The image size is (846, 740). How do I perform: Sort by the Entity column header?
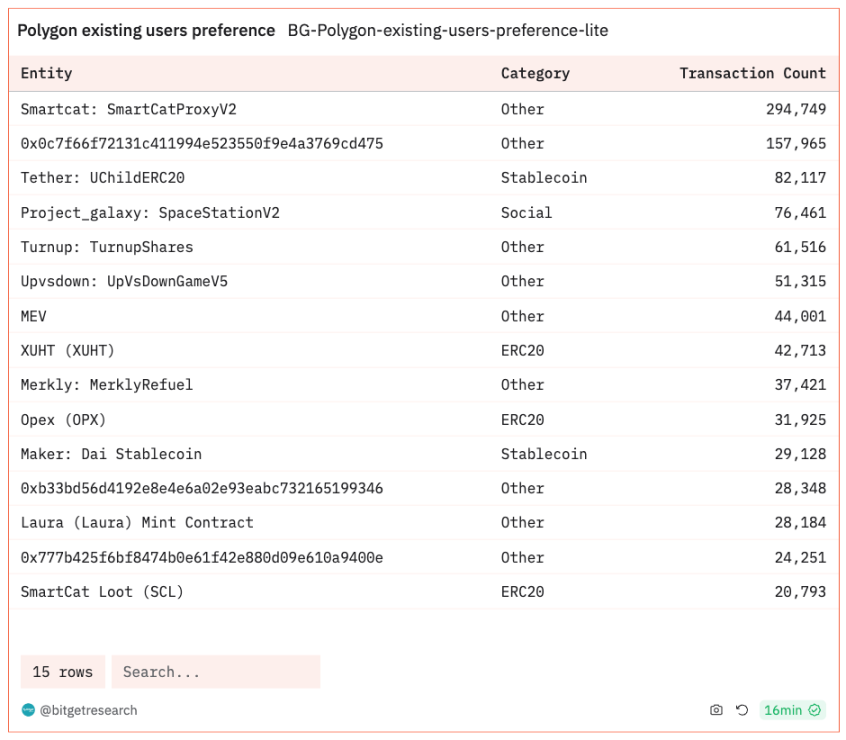(x=47, y=73)
